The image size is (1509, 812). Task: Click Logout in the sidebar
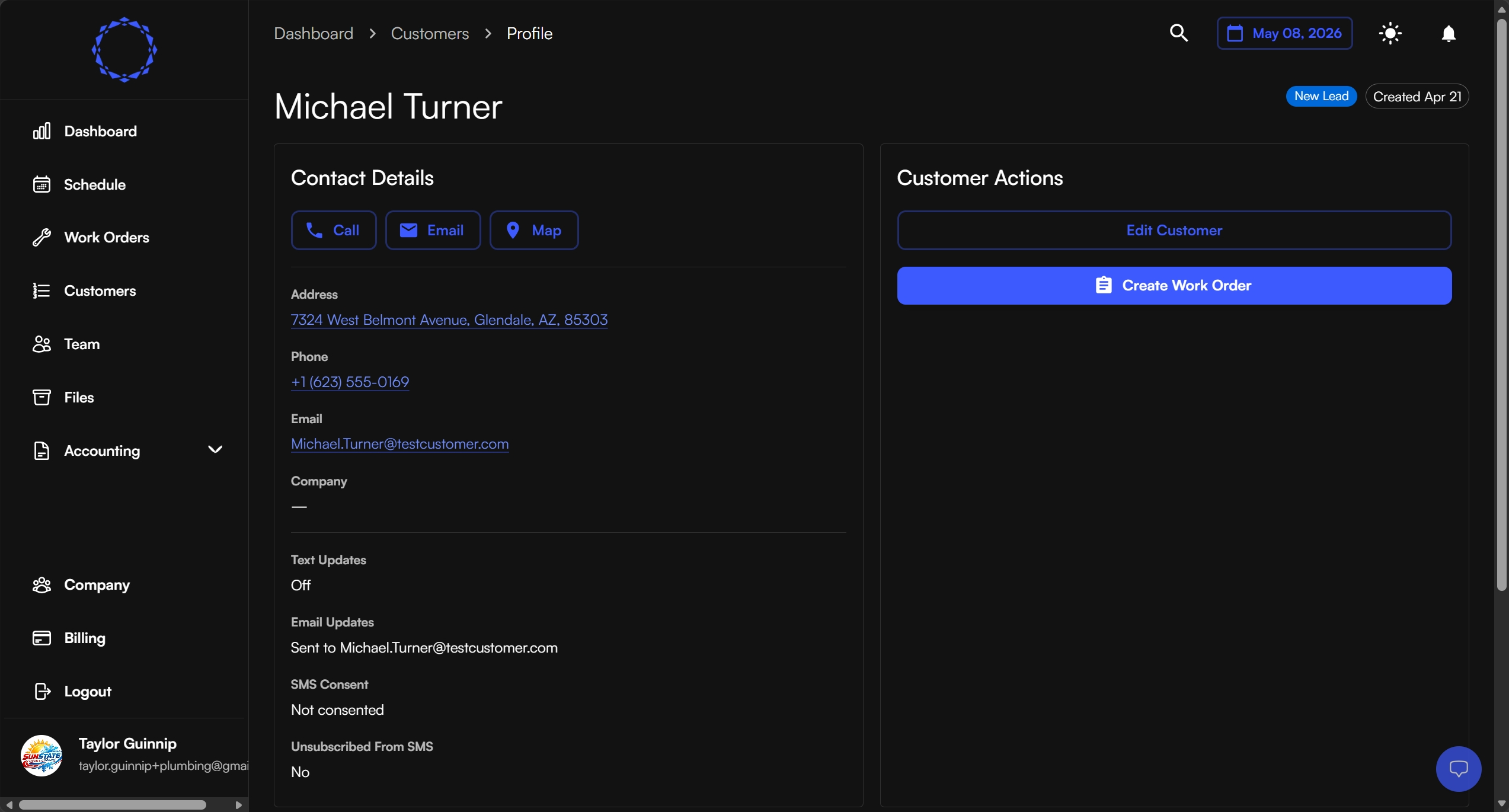pyautogui.click(x=88, y=691)
